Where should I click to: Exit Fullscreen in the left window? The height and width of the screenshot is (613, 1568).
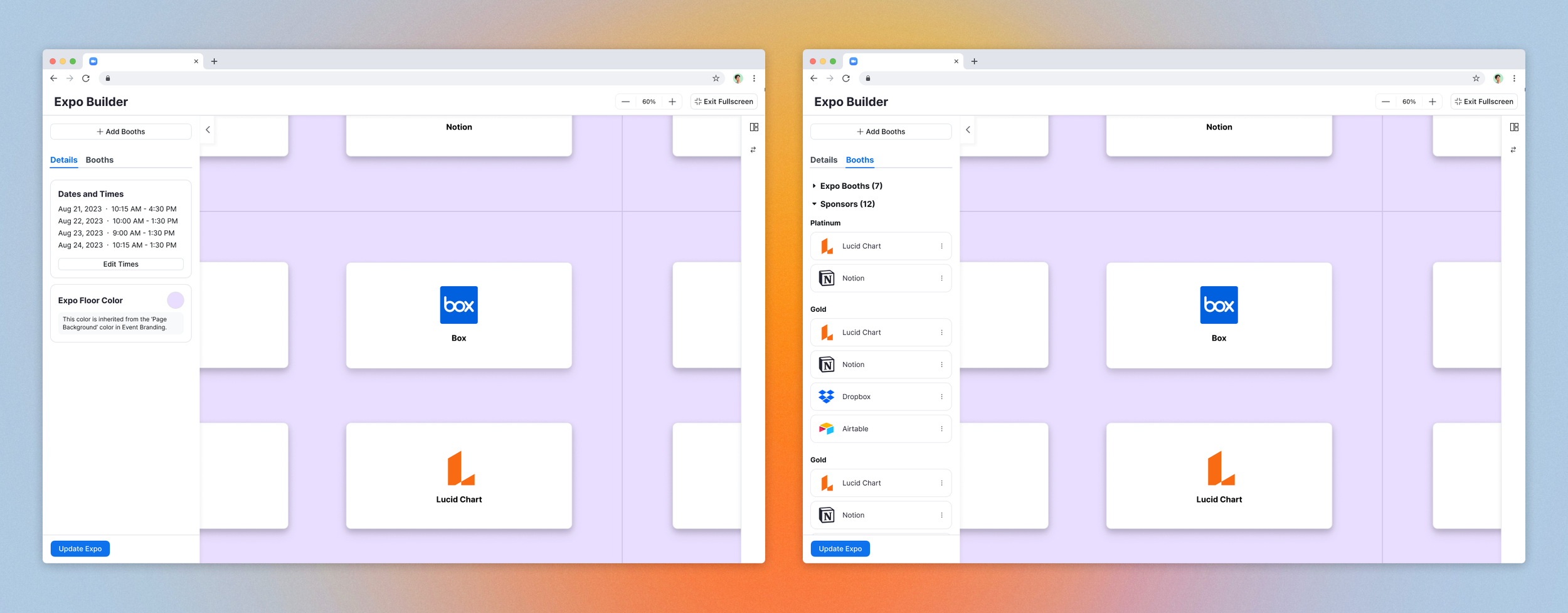click(x=724, y=102)
